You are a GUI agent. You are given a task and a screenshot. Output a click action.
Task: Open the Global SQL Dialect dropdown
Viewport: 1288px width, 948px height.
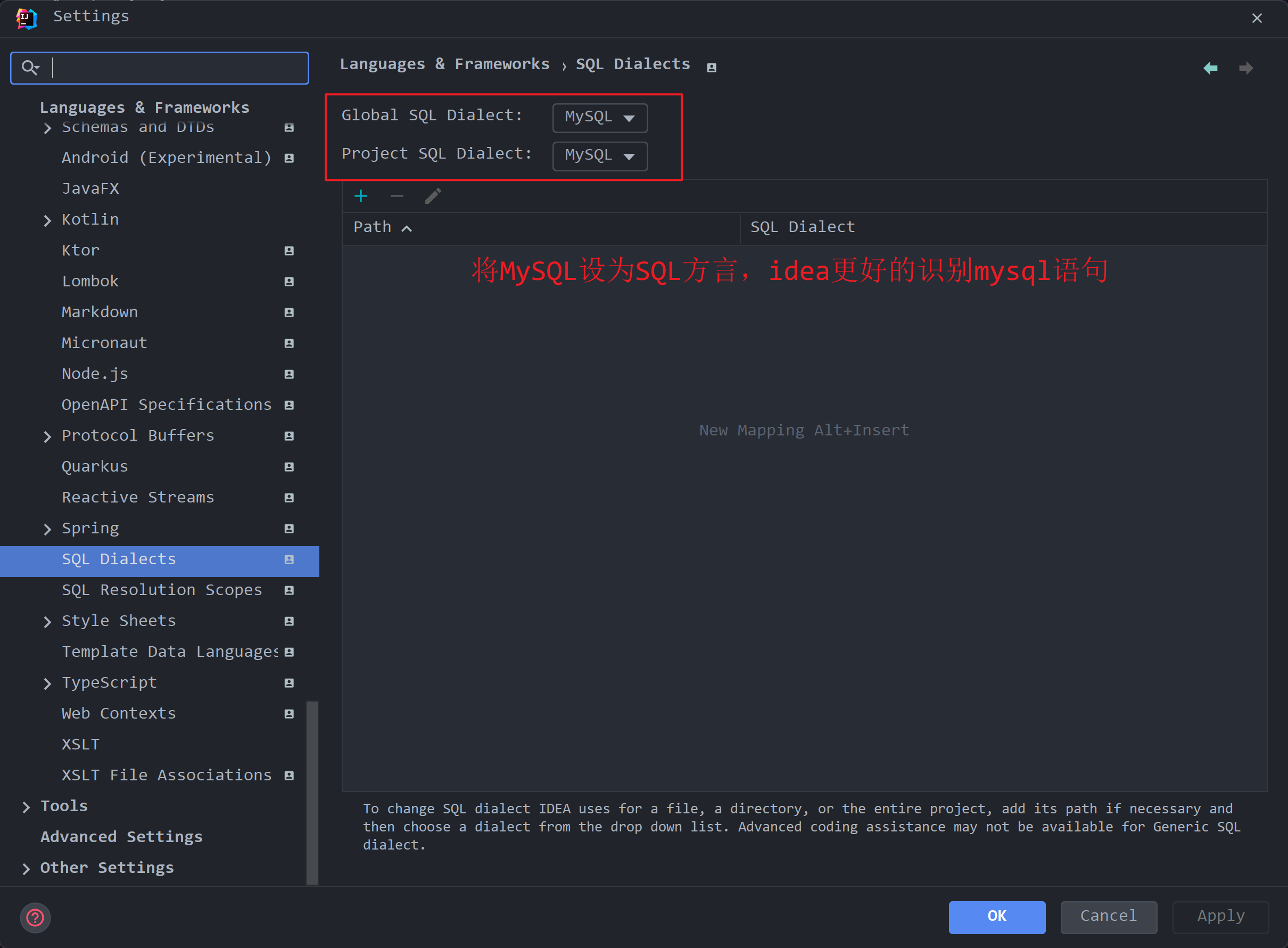[x=599, y=118]
